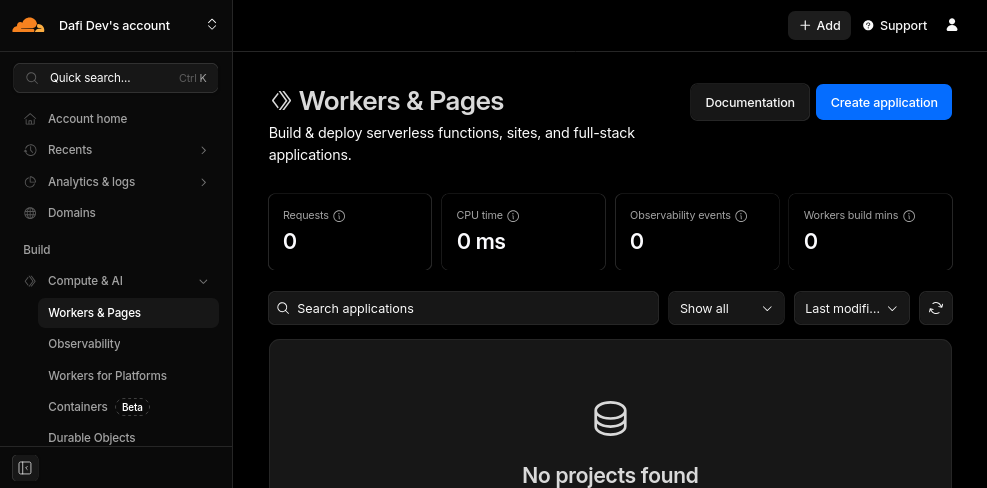Open Observability in sidebar

tap(84, 344)
